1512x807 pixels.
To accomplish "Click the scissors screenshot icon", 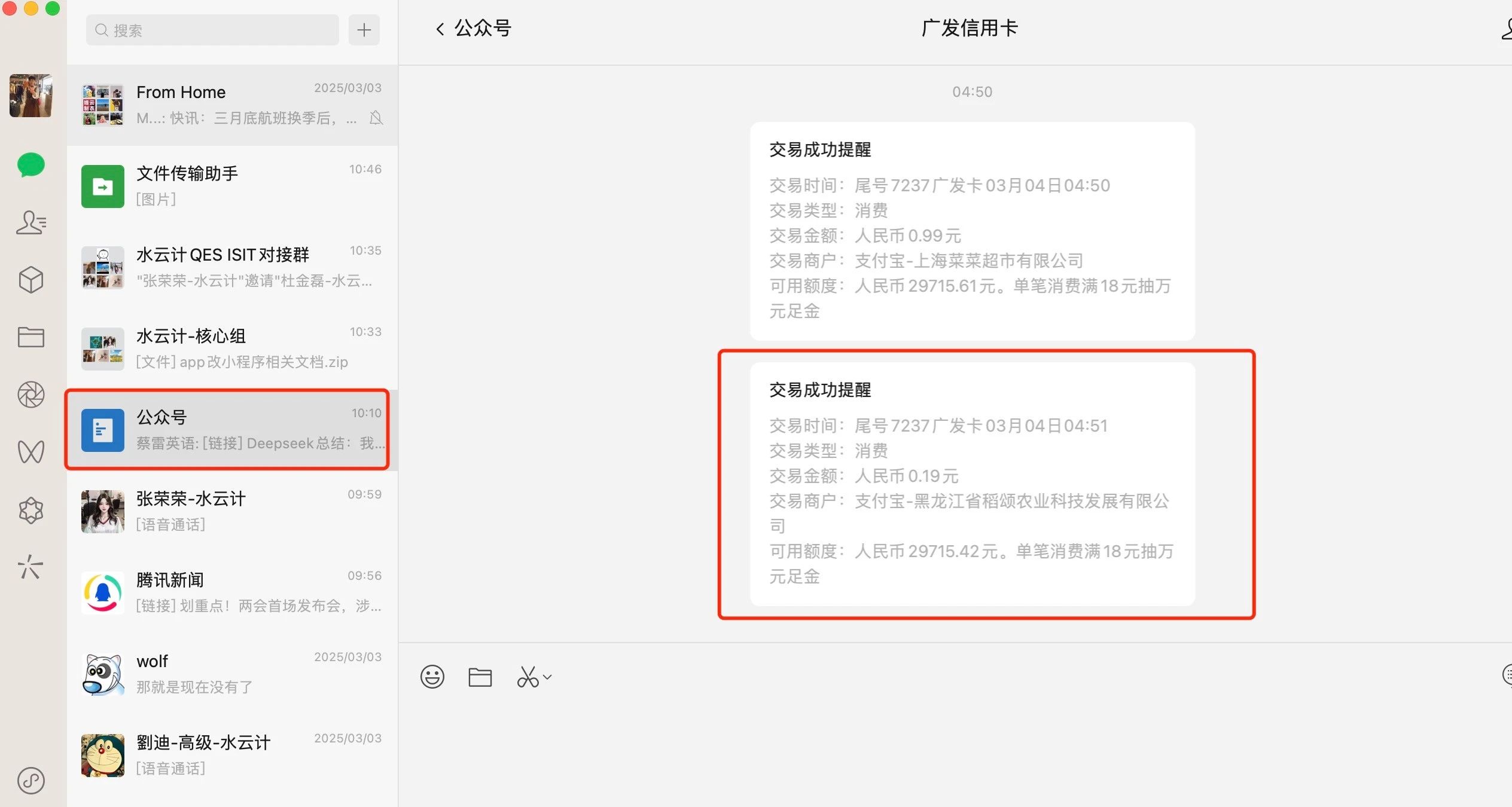I will tap(528, 677).
